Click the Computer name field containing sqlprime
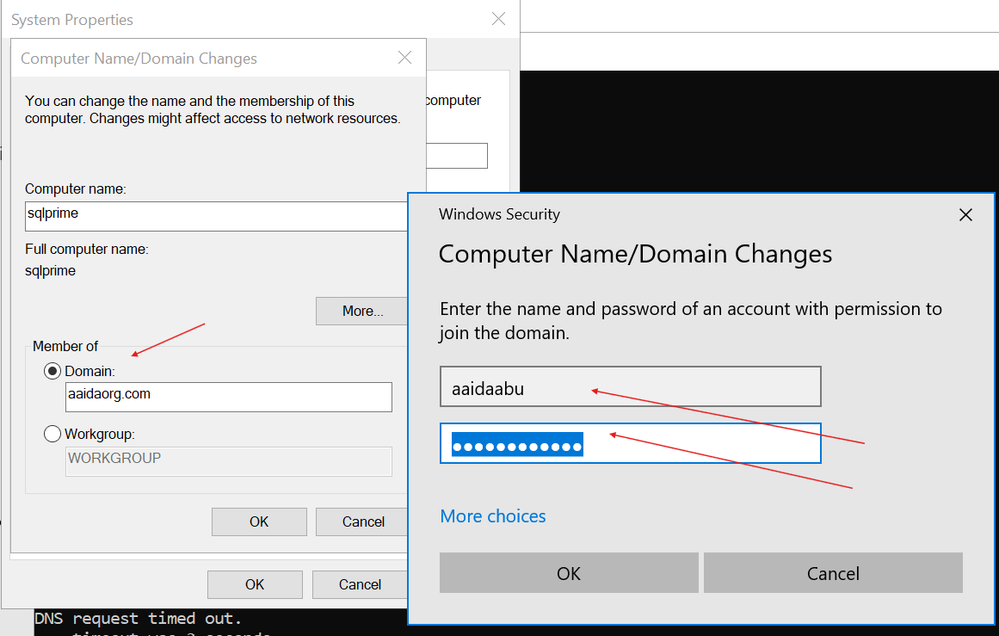Image resolution: width=999 pixels, height=636 pixels. click(x=217, y=216)
